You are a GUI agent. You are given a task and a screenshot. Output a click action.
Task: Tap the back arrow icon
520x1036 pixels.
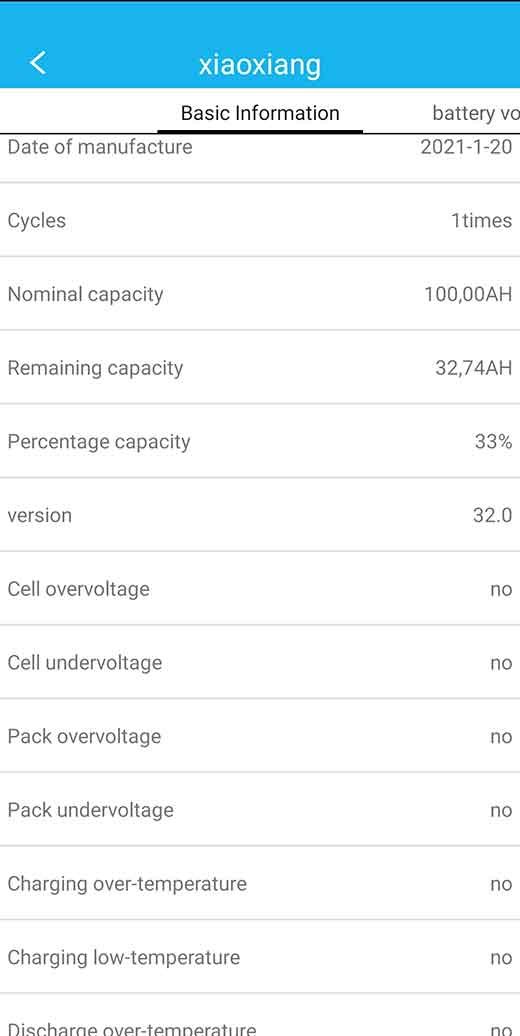tap(38, 63)
